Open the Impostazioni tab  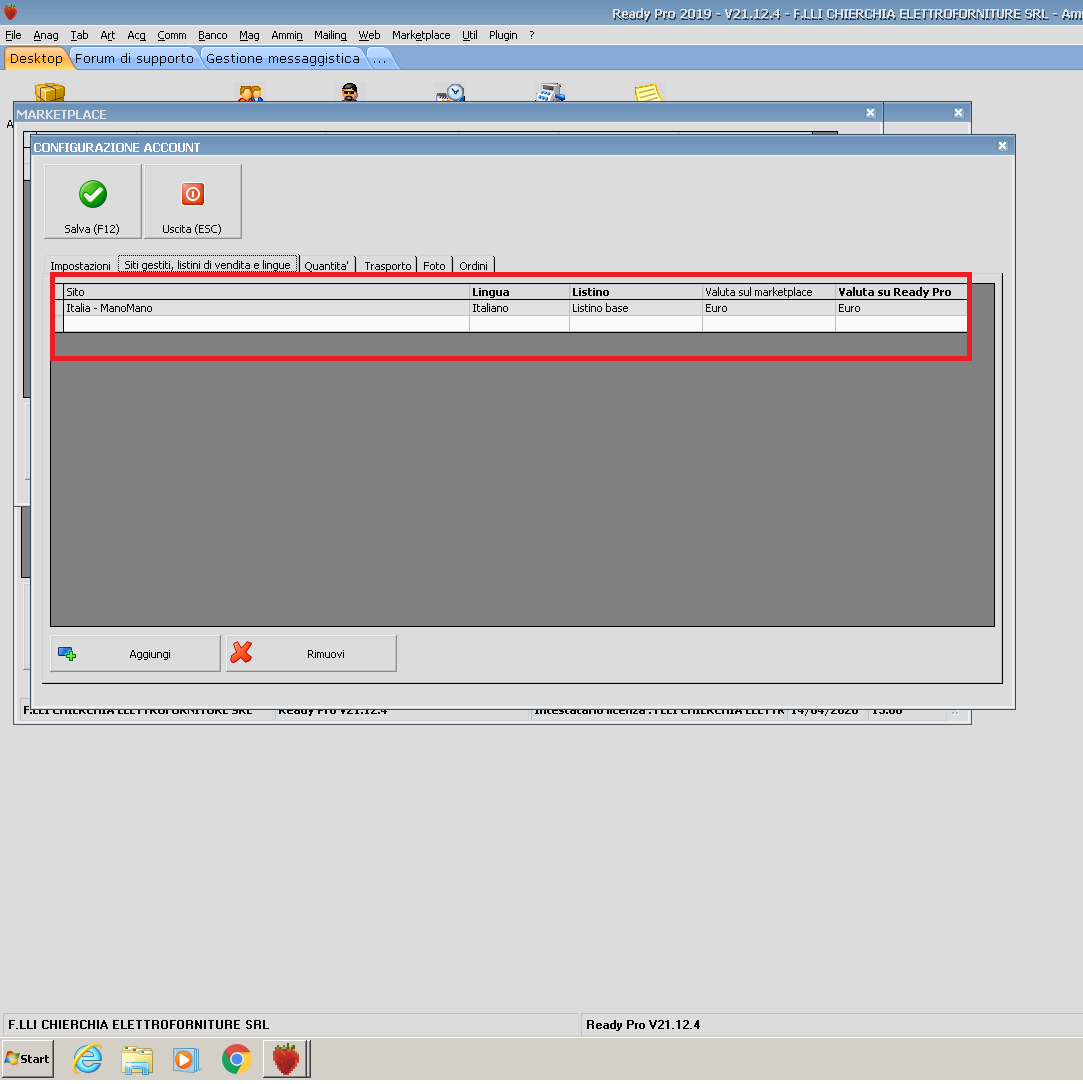[80, 265]
